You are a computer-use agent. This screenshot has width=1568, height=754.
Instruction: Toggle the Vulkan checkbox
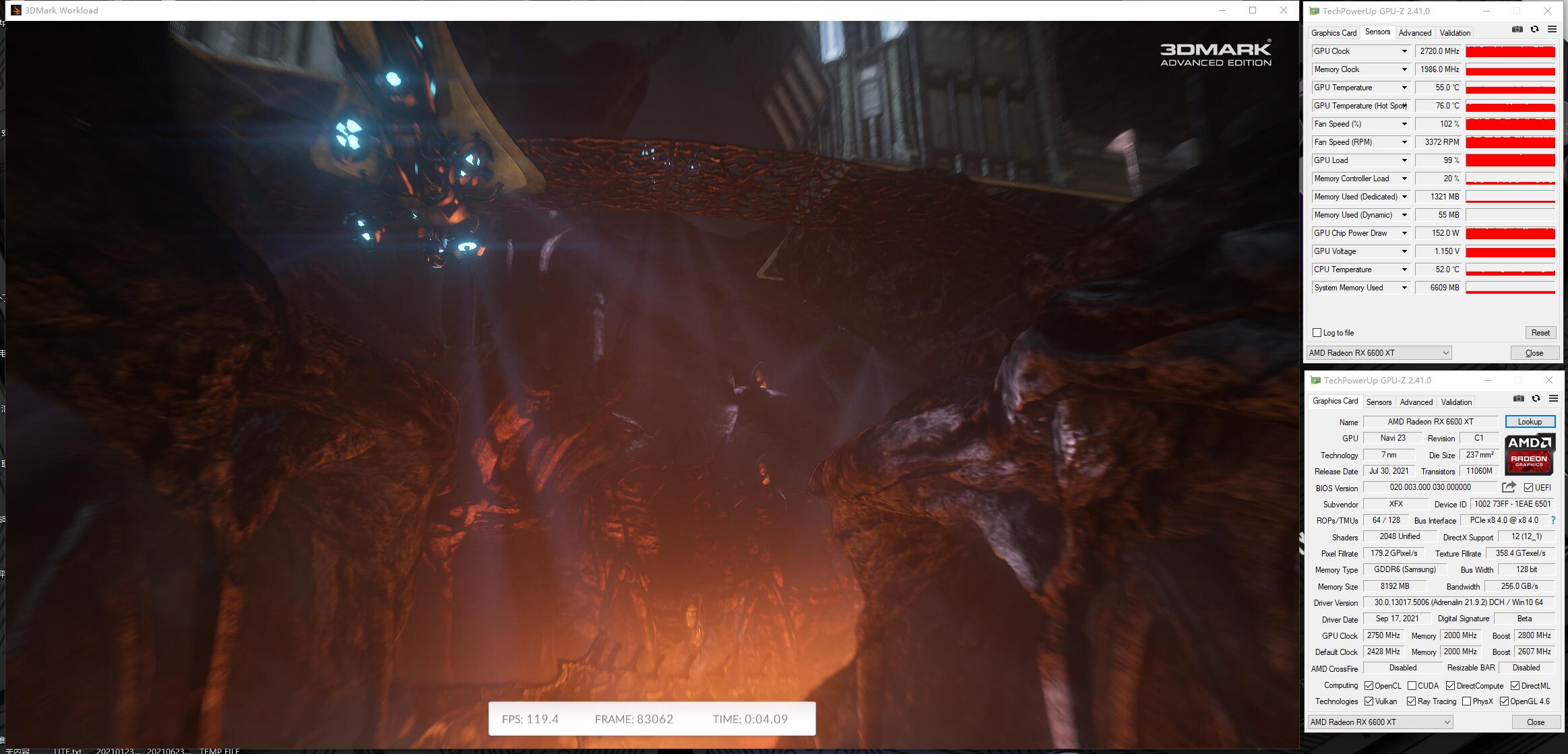[x=1369, y=701]
